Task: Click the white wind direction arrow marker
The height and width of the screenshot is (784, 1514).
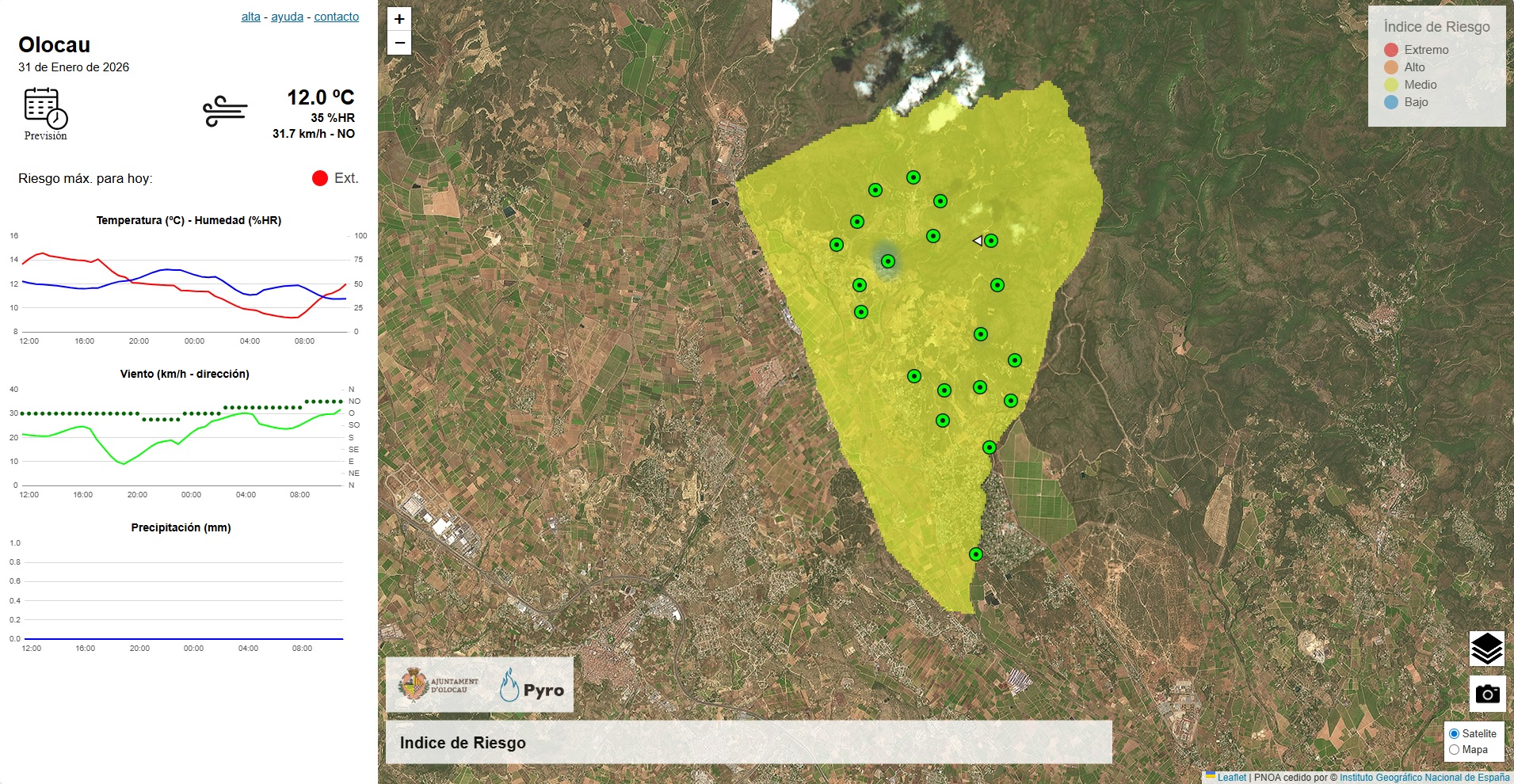Action: coord(978,241)
